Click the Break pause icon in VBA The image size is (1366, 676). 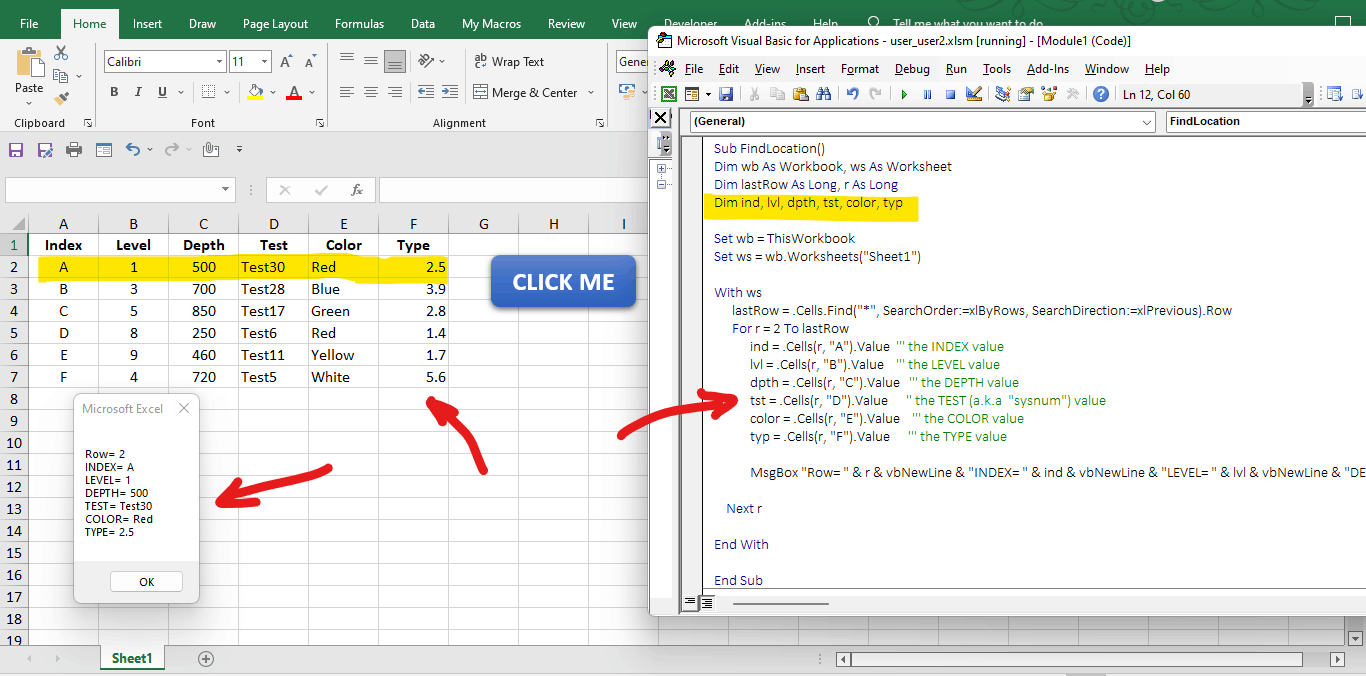pos(927,95)
